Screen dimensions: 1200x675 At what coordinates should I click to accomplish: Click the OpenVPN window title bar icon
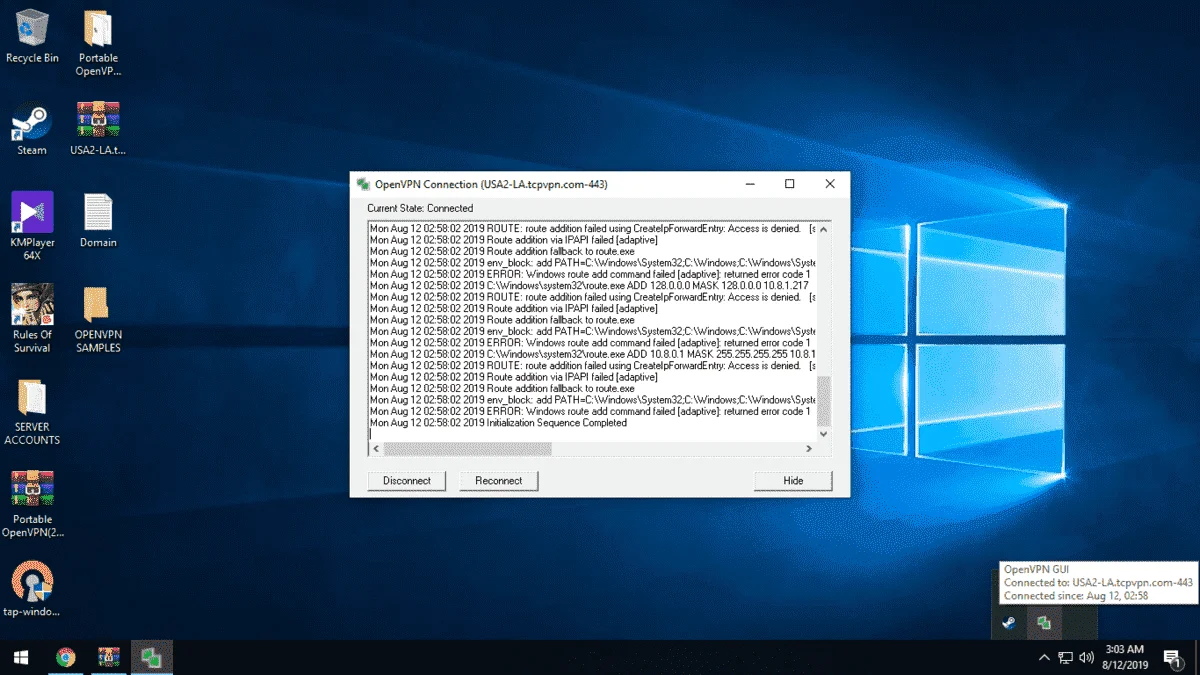pyautogui.click(x=362, y=184)
